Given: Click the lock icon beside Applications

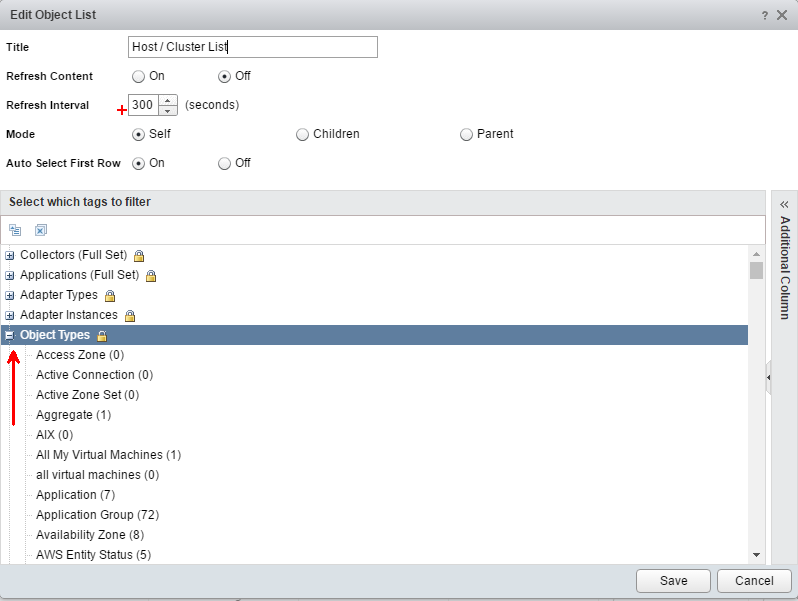Looking at the screenshot, I should tap(151, 276).
